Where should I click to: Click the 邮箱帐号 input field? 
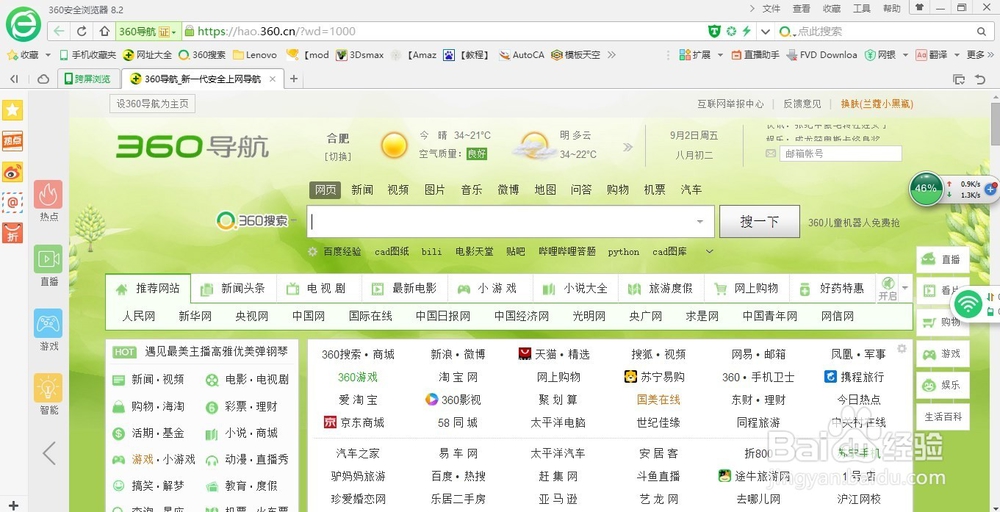[x=841, y=154]
